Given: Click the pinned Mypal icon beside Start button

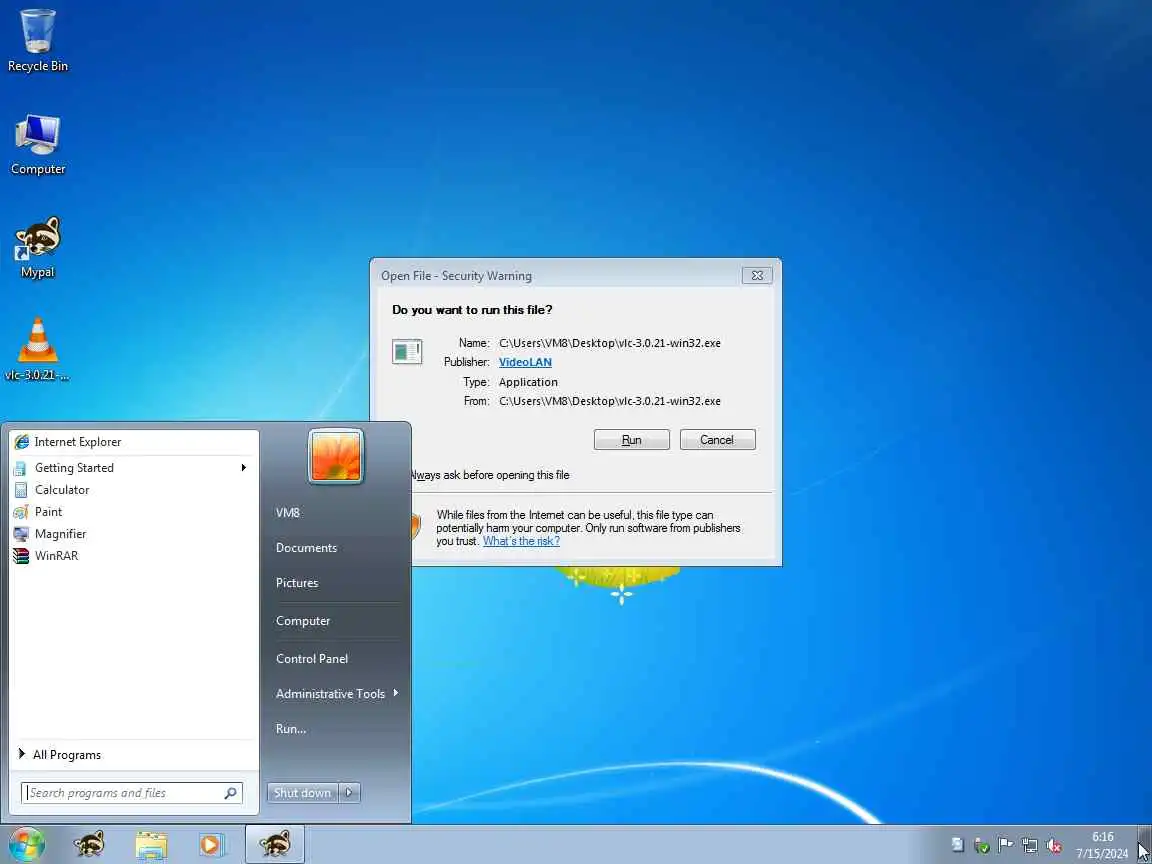Looking at the screenshot, I should [x=89, y=844].
